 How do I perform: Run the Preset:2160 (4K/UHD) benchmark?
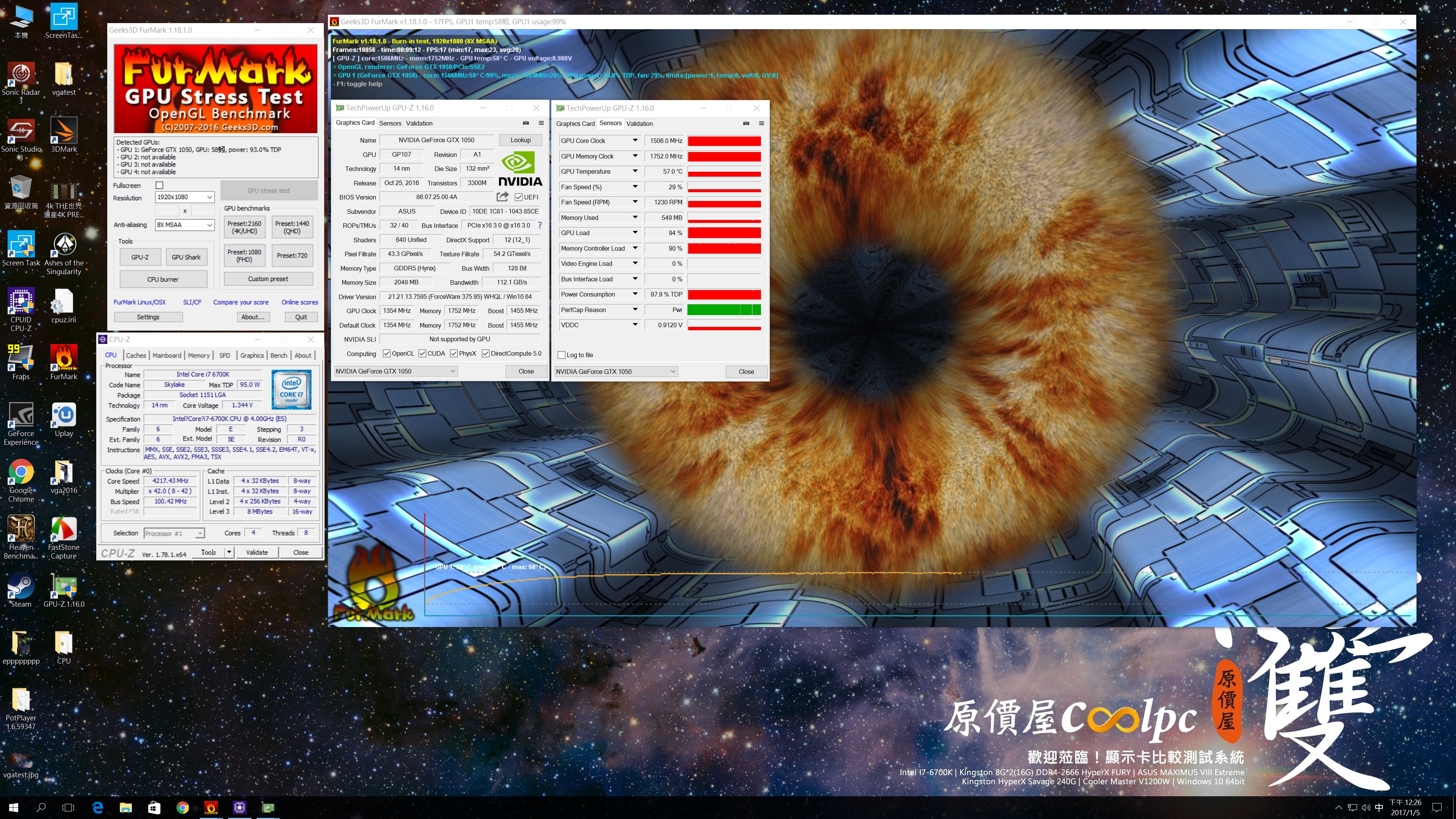click(244, 227)
